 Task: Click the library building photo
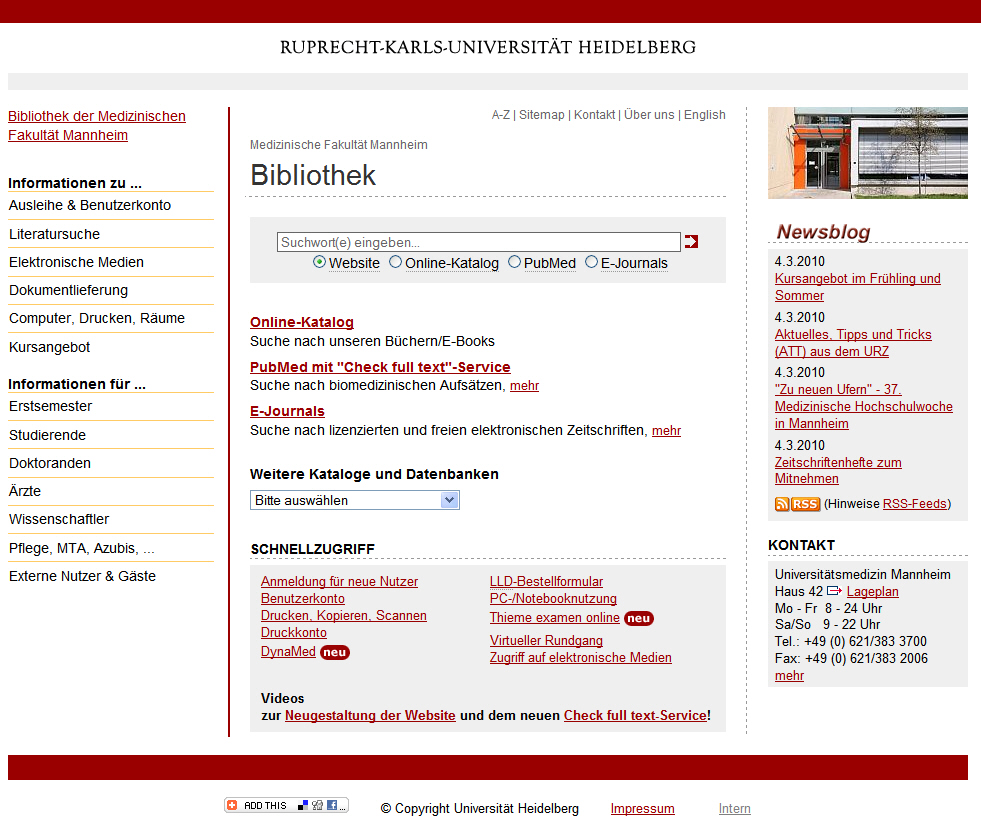pos(867,153)
